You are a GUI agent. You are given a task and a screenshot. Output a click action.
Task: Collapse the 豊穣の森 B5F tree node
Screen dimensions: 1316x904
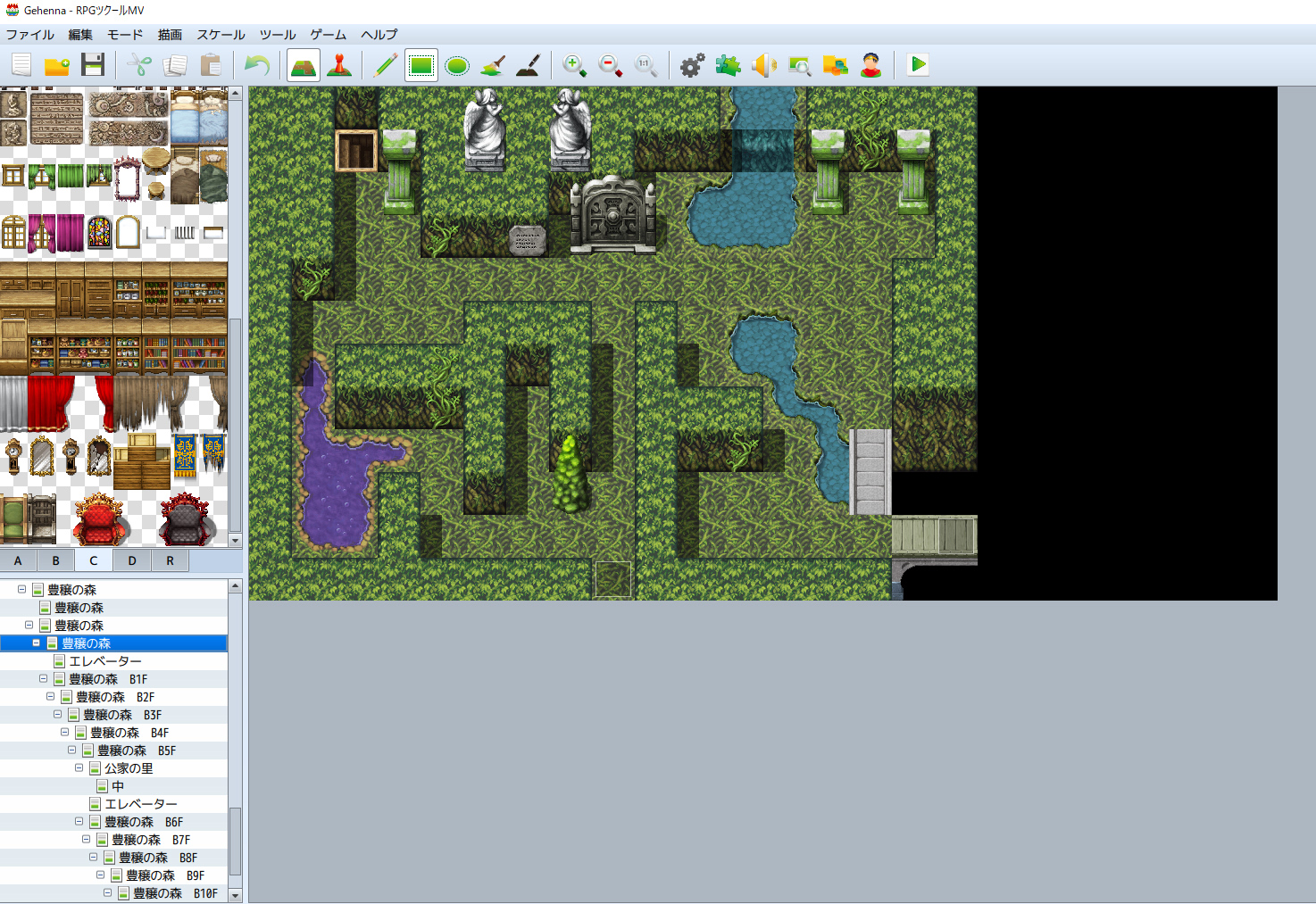71,750
